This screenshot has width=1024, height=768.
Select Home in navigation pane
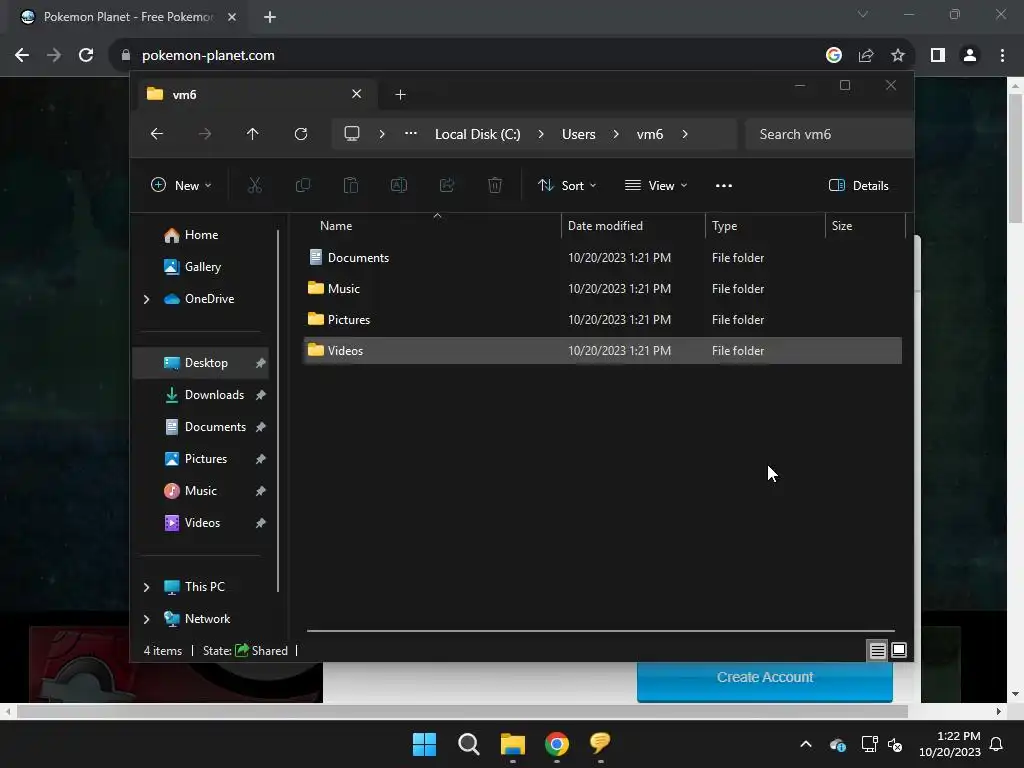[x=201, y=235]
